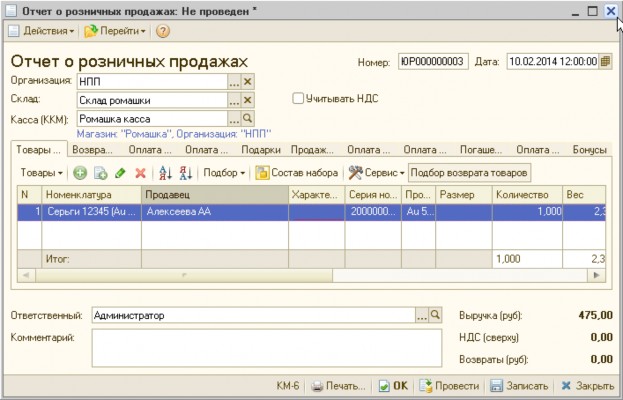Sort ascending with the A-Я icon

click(x=165, y=173)
